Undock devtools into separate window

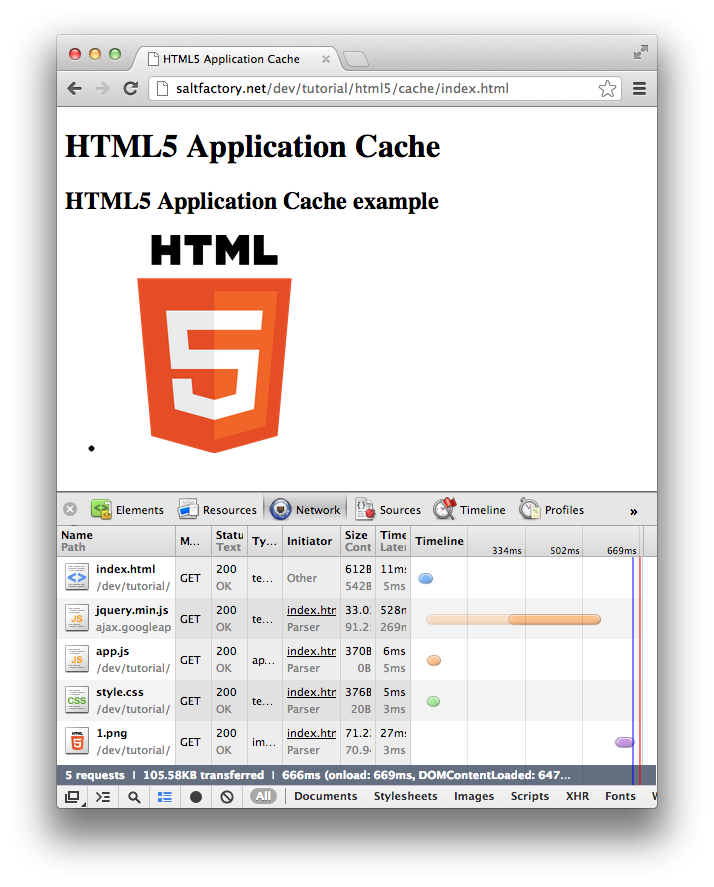pyautogui.click(x=72, y=796)
